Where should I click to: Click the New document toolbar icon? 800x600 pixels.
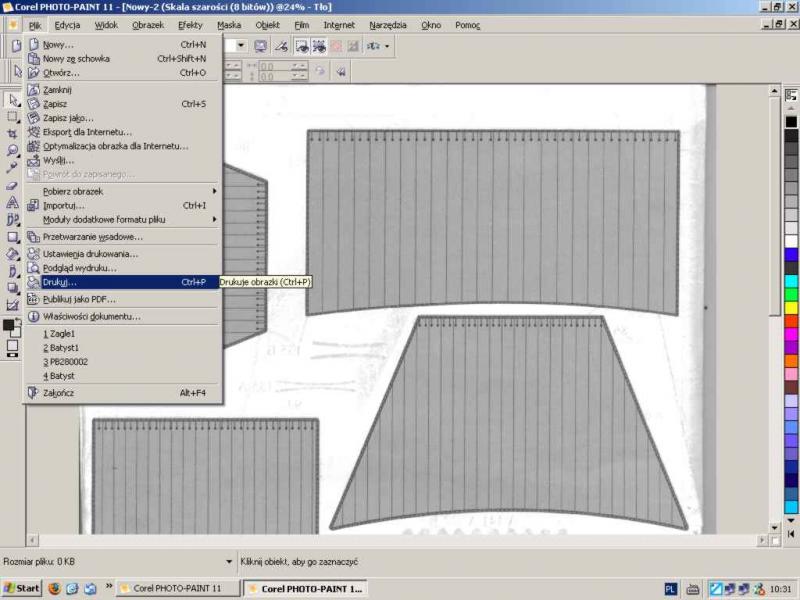[x=16, y=46]
